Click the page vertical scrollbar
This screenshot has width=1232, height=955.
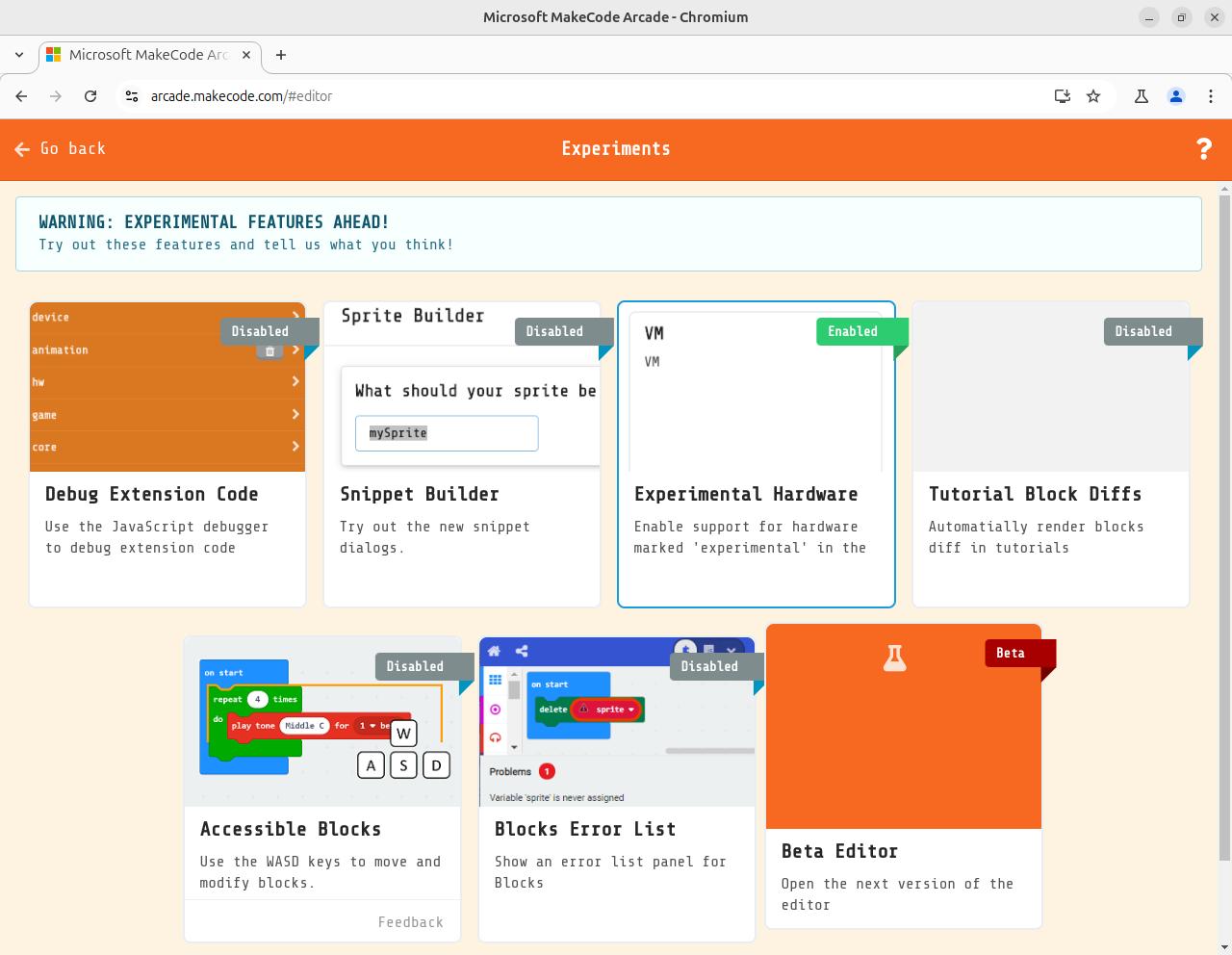1224,528
